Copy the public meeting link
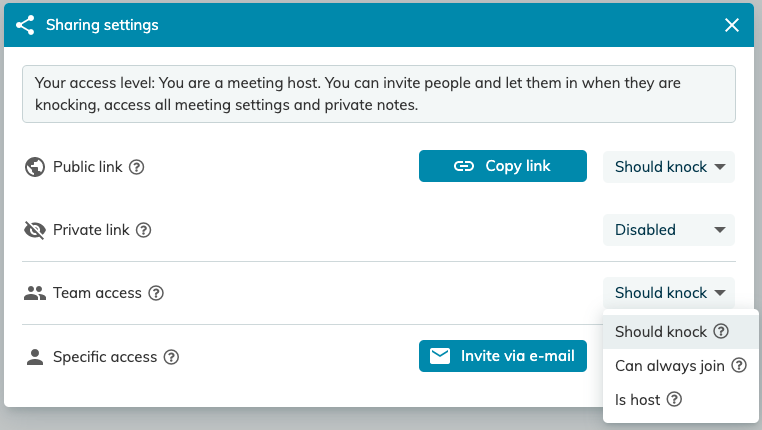This screenshot has width=762, height=430. (x=502, y=166)
